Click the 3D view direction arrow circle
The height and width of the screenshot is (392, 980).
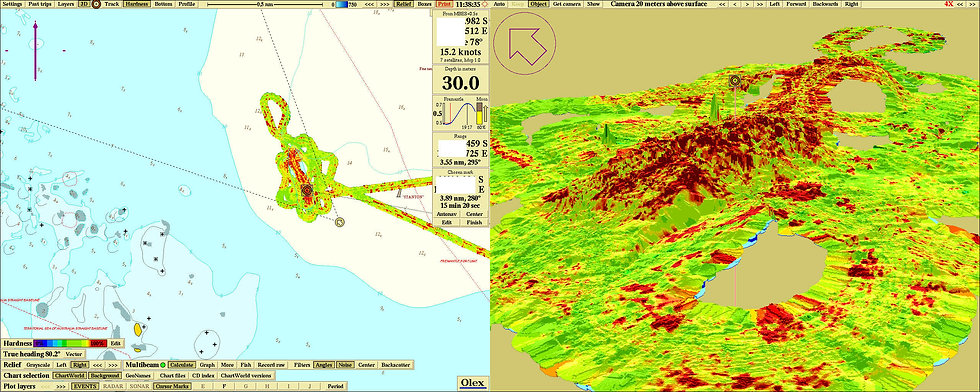tap(524, 44)
